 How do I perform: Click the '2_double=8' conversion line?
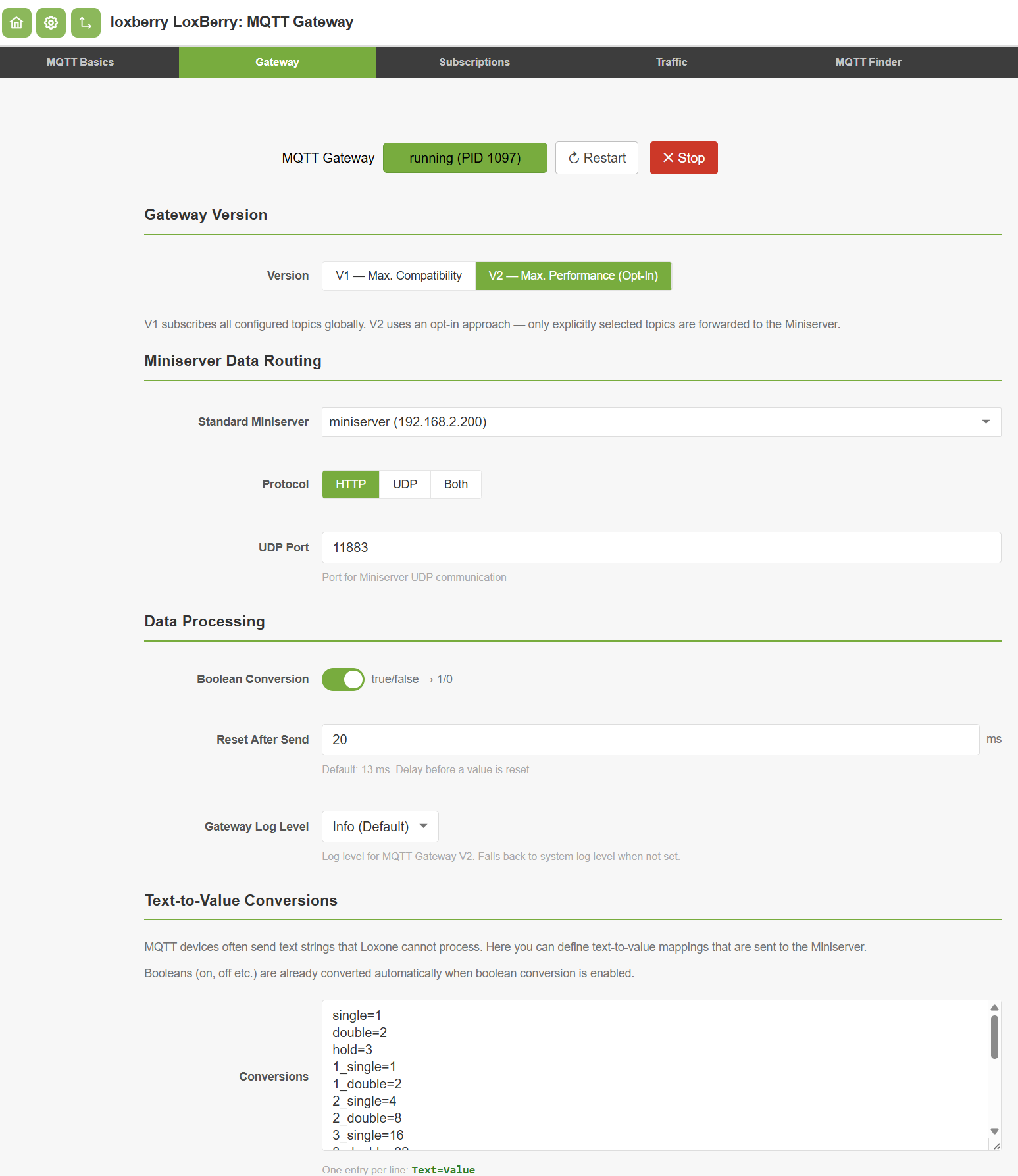[367, 1118]
